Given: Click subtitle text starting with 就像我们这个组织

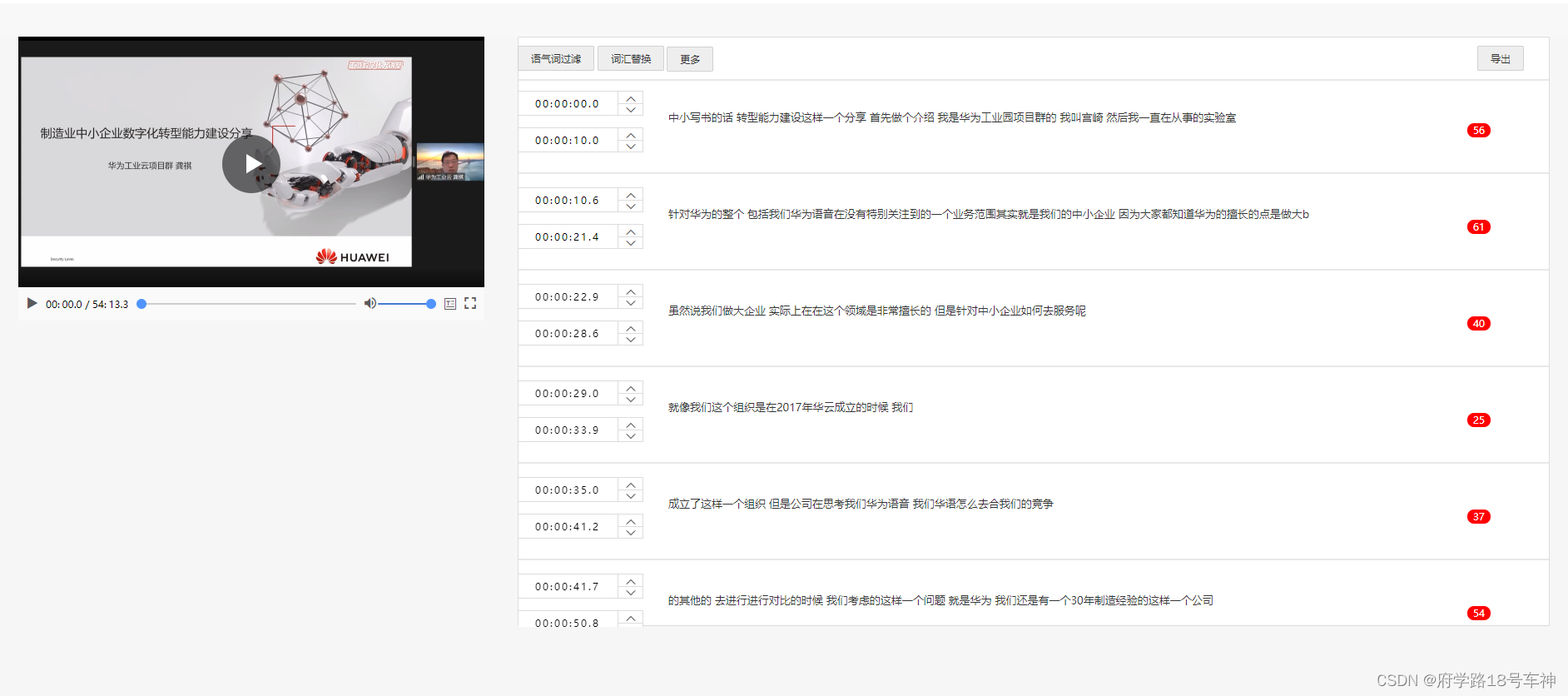Looking at the screenshot, I should [x=791, y=407].
